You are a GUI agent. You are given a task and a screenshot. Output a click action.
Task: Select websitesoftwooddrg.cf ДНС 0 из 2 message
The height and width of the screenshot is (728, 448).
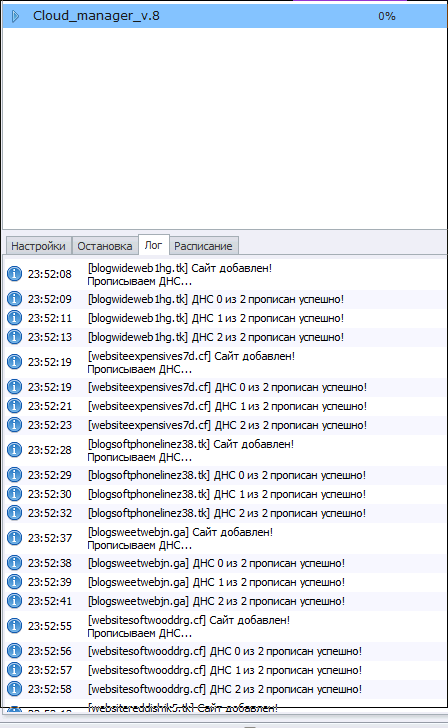pyautogui.click(x=225, y=651)
